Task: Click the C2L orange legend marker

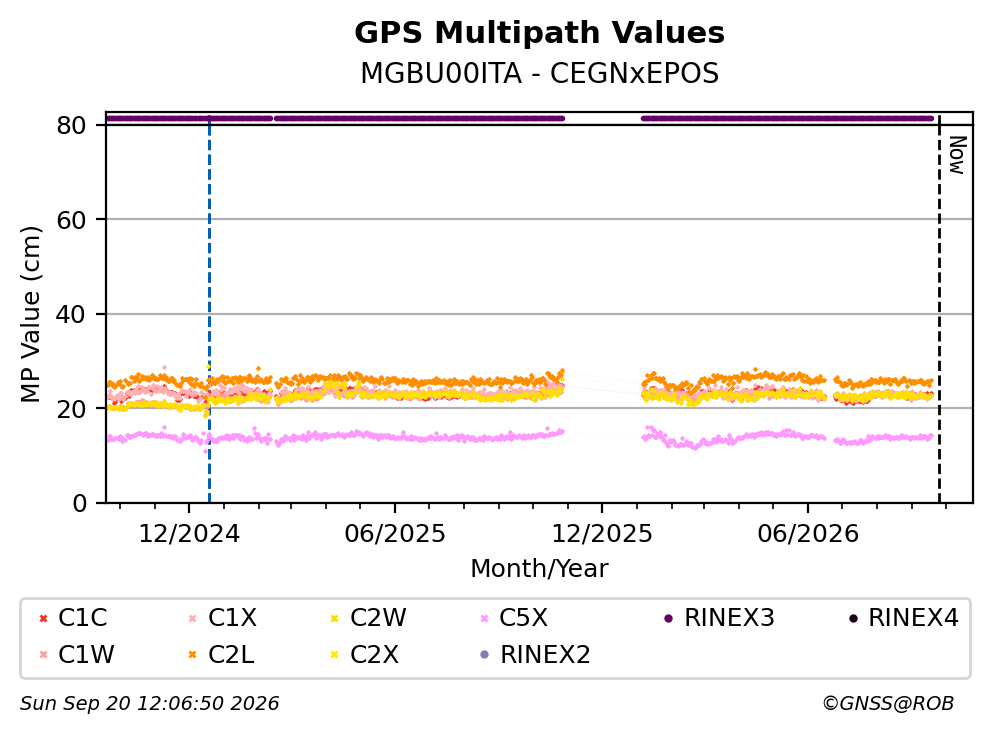Action: point(193,655)
